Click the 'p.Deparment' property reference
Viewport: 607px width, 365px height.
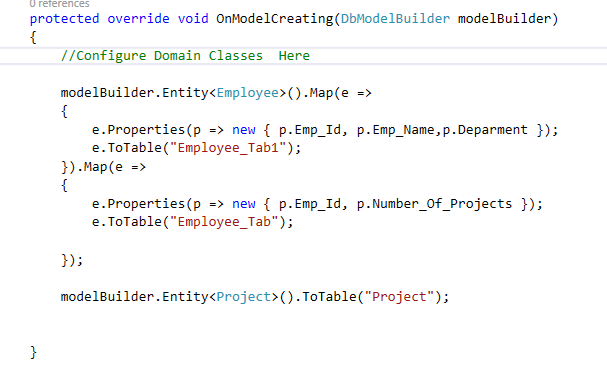pyautogui.click(x=485, y=130)
